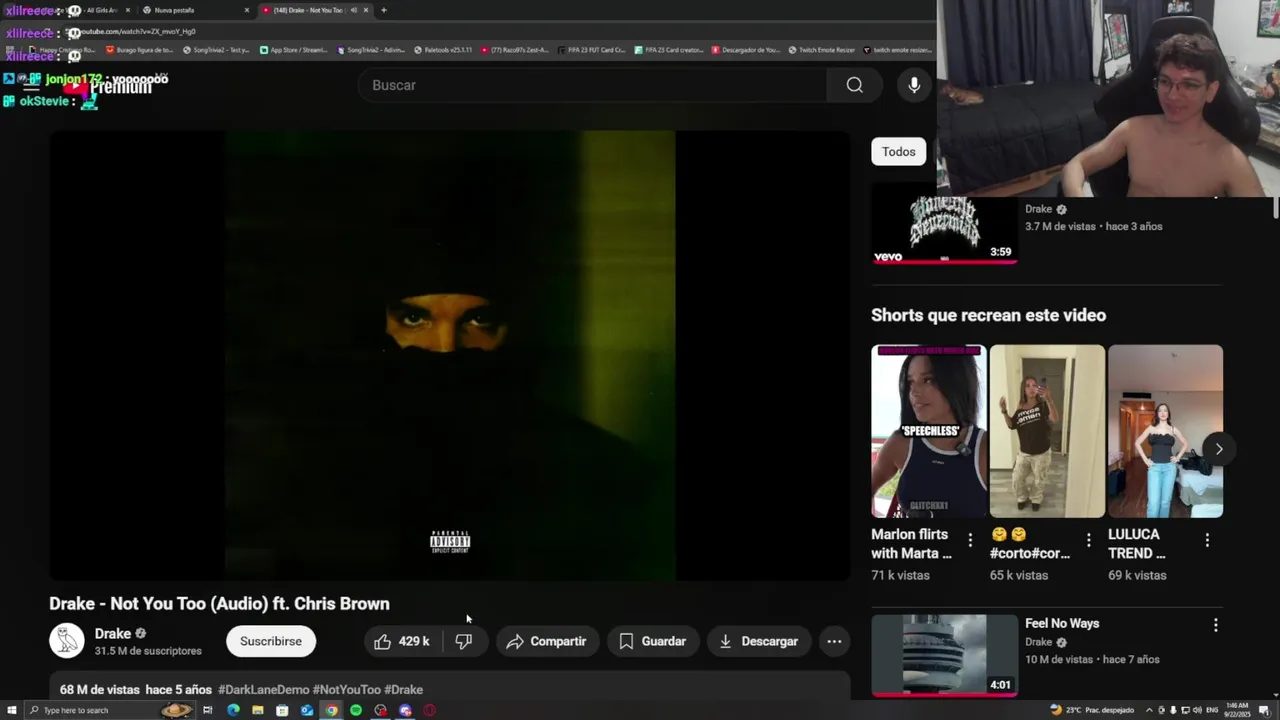Open options menu for #corto short
Screen dimensions: 1280x720
(x=1089, y=540)
